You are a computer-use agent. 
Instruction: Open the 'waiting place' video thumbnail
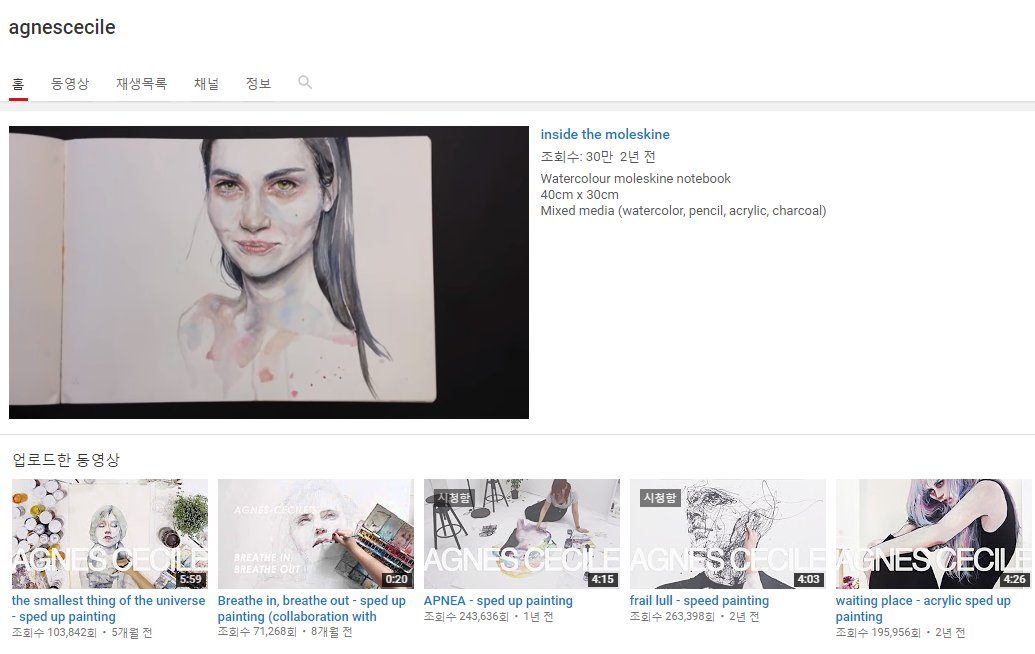[x=933, y=534]
